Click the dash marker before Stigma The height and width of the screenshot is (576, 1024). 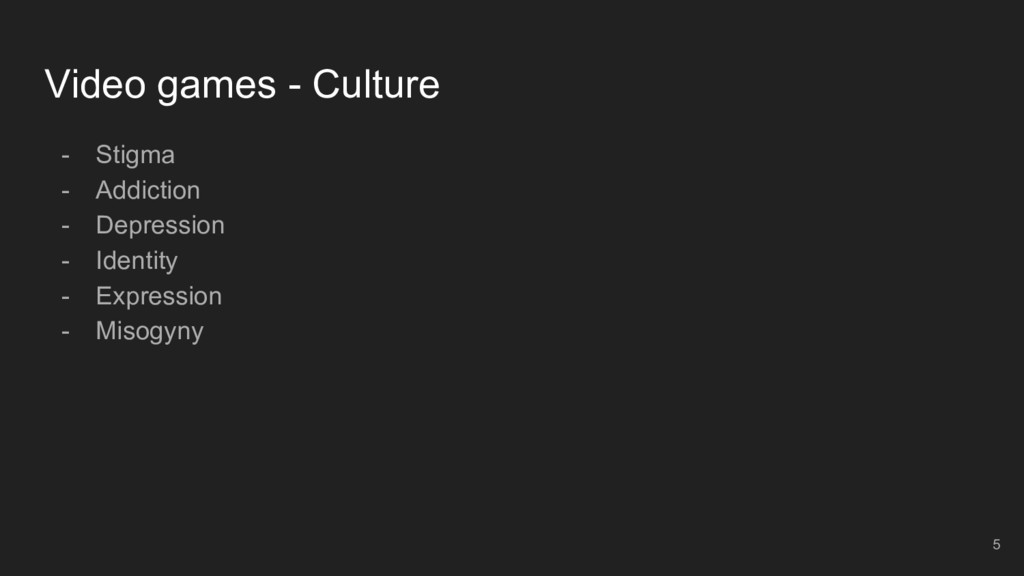tap(65, 157)
